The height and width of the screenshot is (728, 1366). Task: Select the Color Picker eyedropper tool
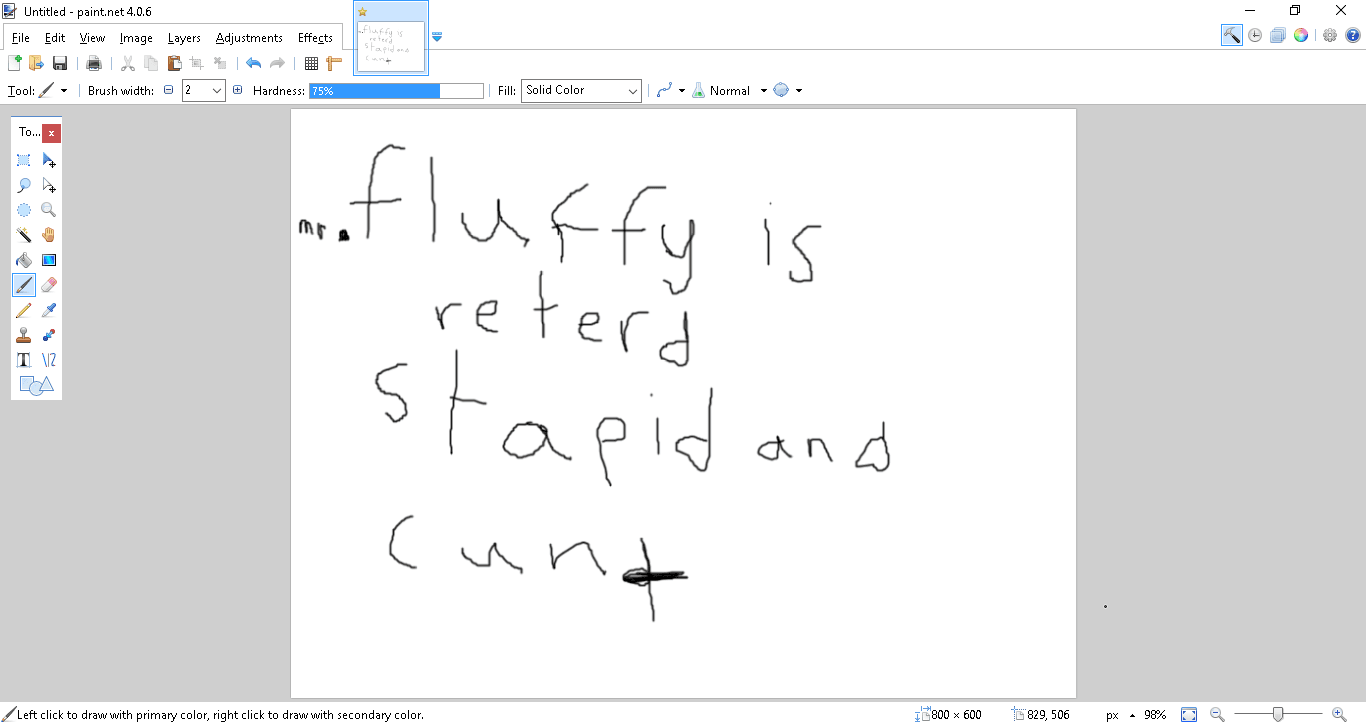click(x=49, y=310)
